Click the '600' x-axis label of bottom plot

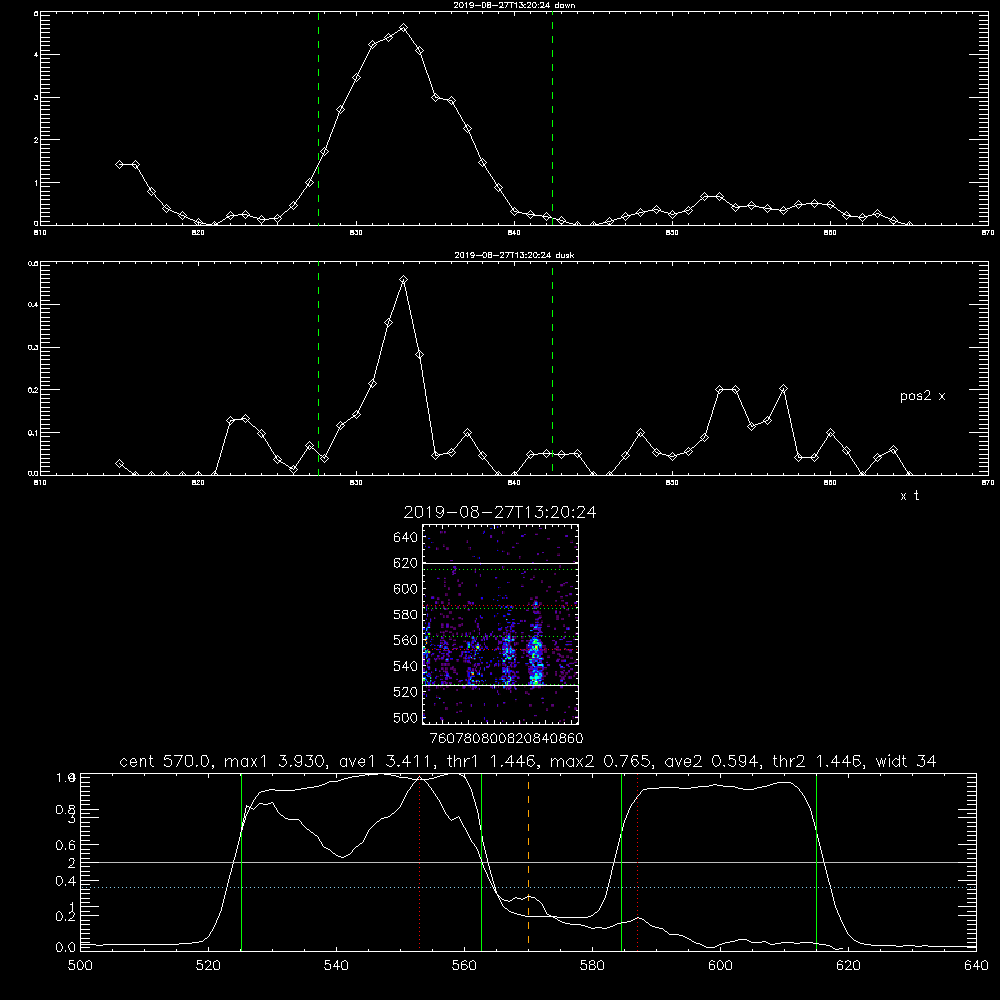click(x=721, y=966)
